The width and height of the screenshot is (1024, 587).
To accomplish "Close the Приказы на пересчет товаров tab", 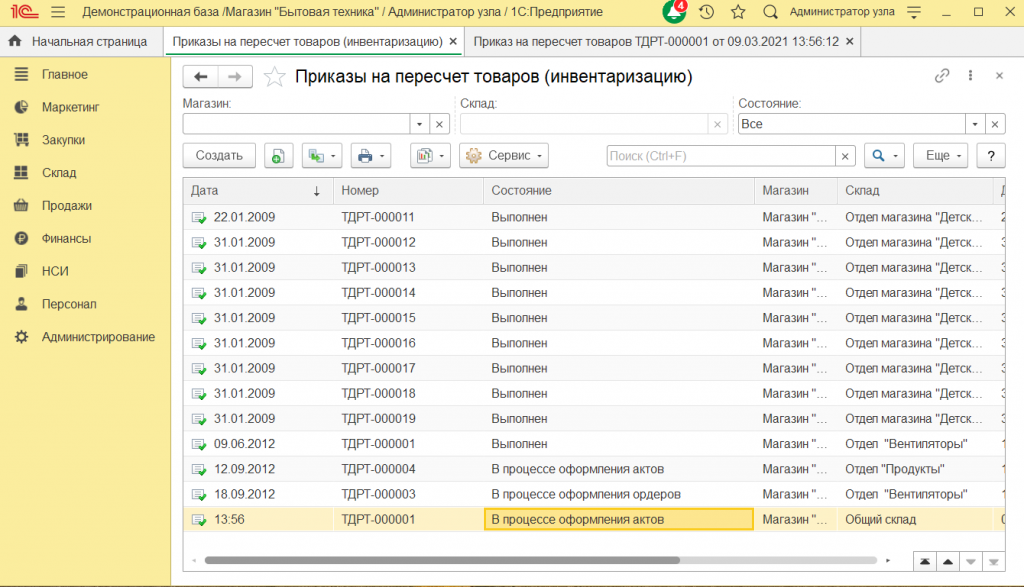I will click(x=453, y=41).
